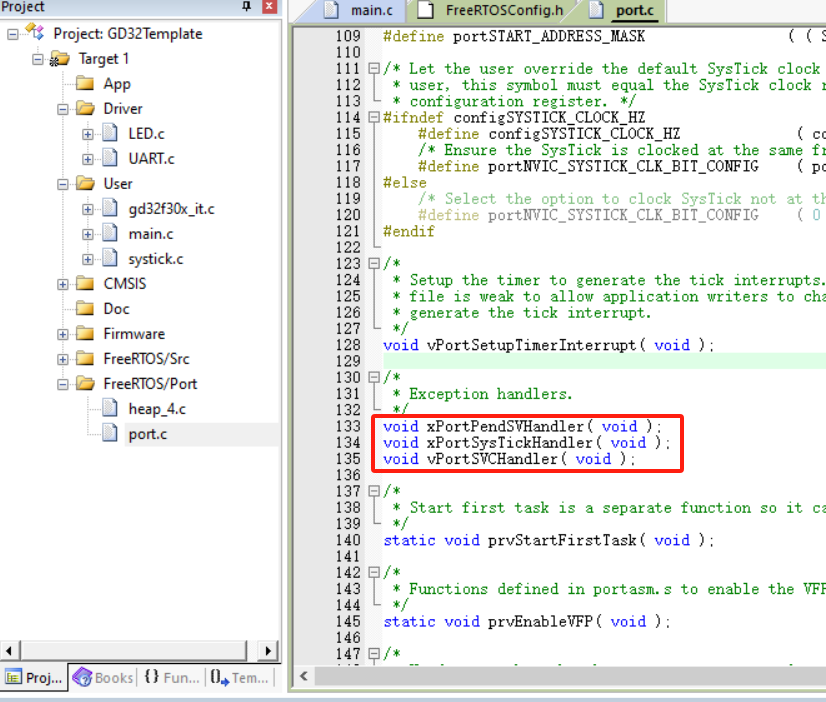The height and width of the screenshot is (702, 826).
Task: Collapse the Driver folder
Action: (63, 109)
